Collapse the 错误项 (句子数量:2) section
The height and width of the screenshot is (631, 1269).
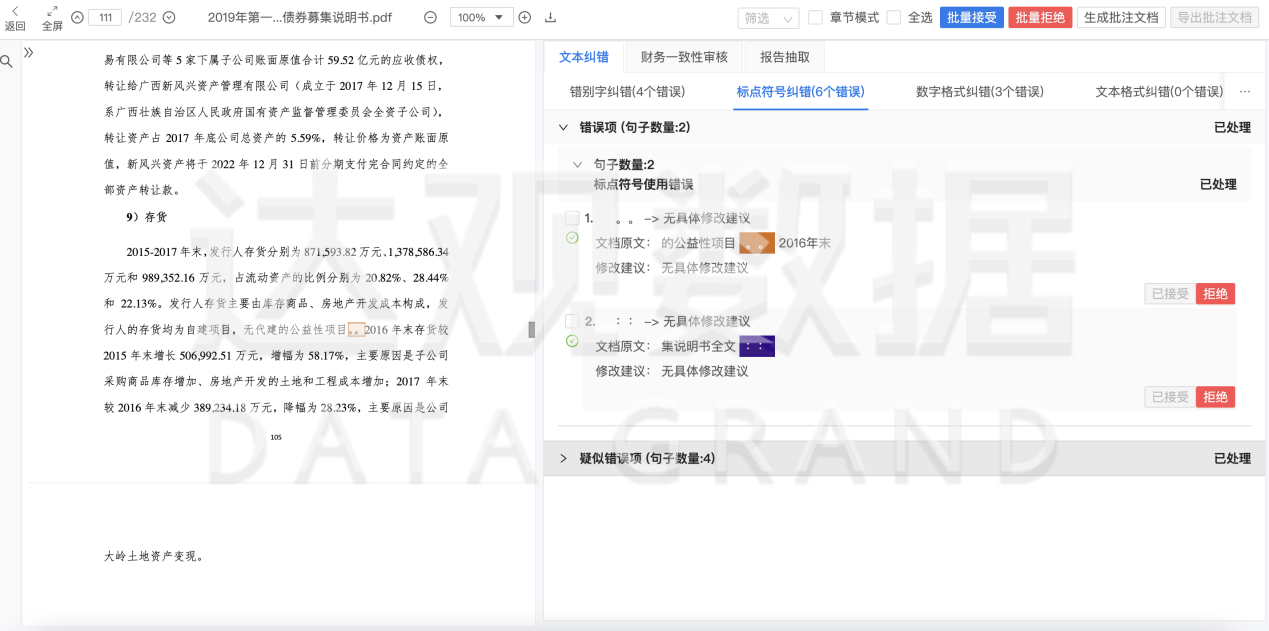click(x=563, y=127)
